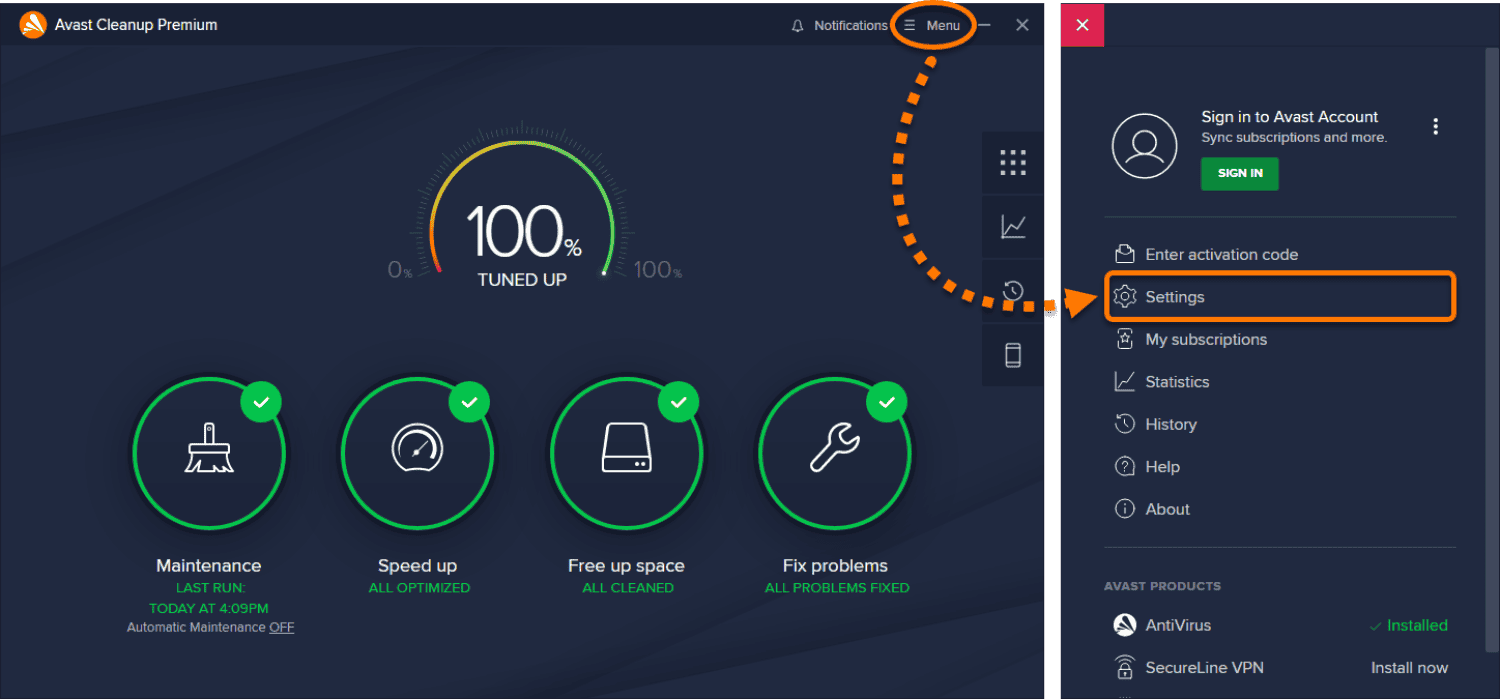Open My subscriptions
Screen dimensions: 1500x699
pos(1206,340)
